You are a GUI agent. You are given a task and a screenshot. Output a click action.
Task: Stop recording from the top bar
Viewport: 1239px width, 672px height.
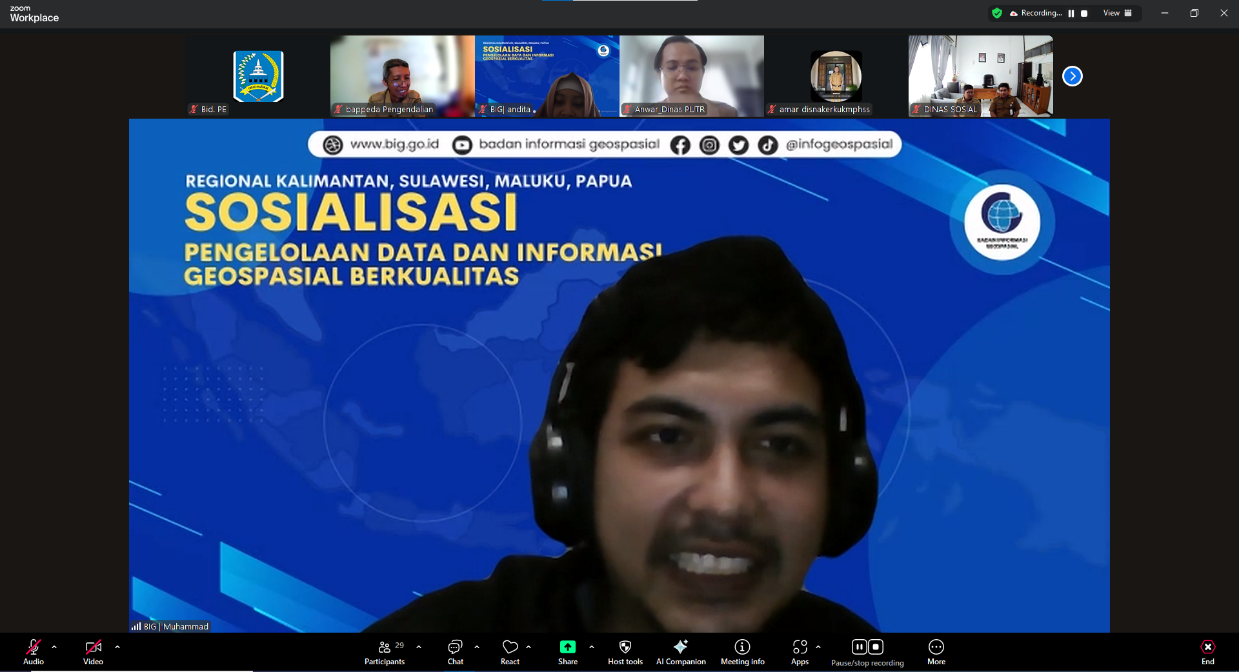(x=1084, y=13)
